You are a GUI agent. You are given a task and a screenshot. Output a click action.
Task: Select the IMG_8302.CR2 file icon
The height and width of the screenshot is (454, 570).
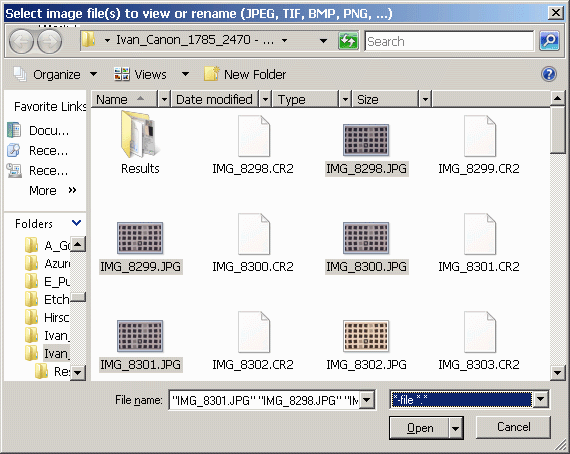coord(254,332)
